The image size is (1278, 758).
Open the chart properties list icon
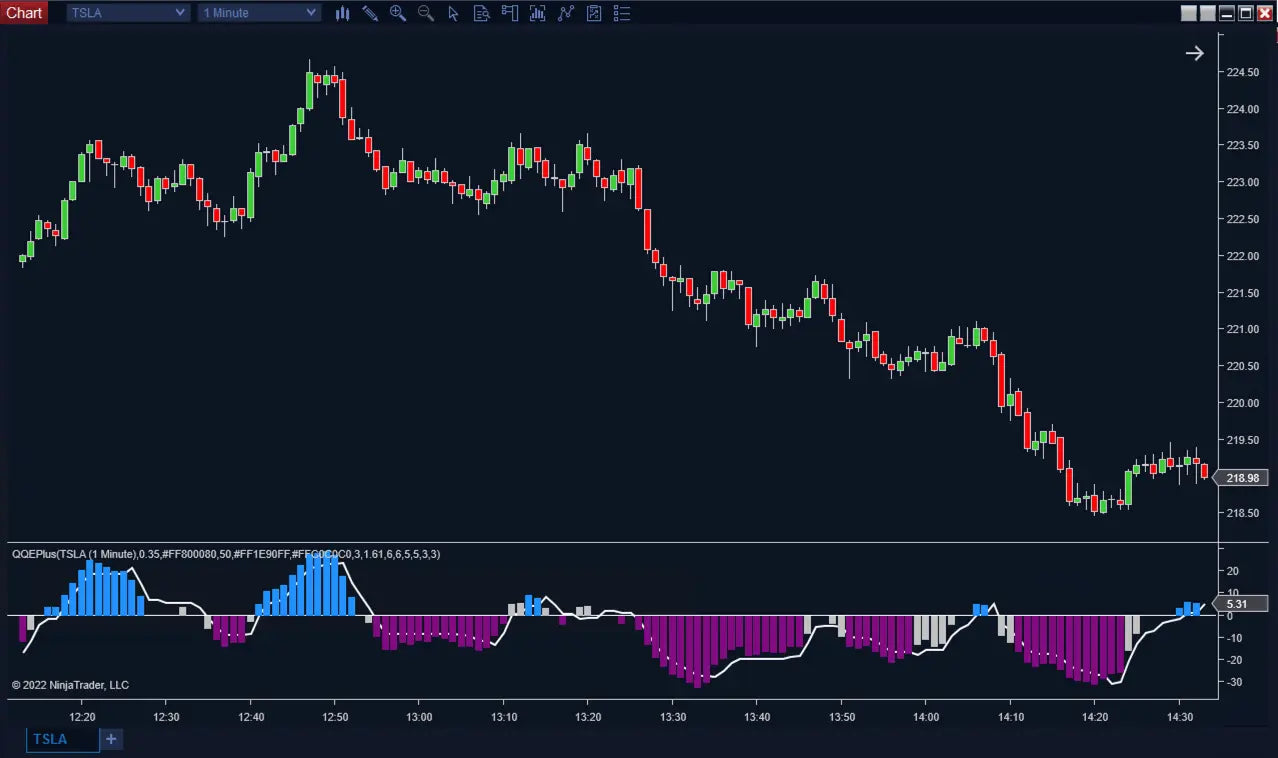pyautogui.click(x=622, y=13)
